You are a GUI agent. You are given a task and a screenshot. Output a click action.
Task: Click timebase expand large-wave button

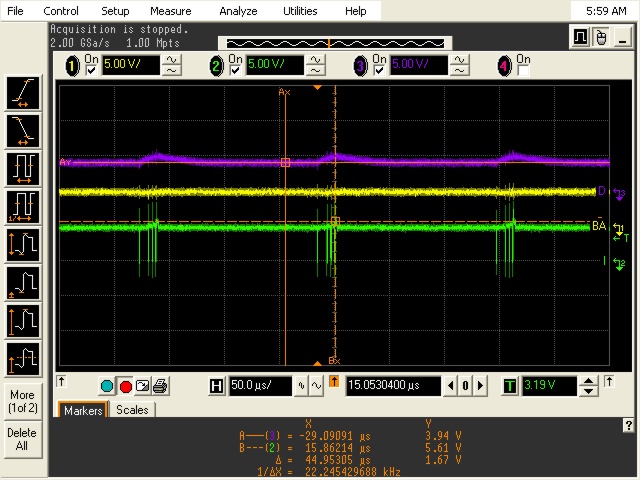tap(316, 386)
